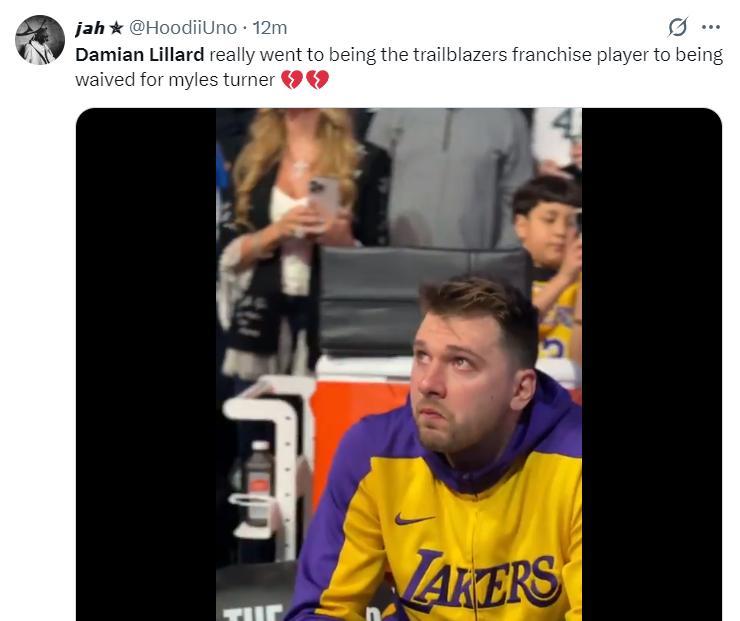Open the jah display name link

coord(91,28)
